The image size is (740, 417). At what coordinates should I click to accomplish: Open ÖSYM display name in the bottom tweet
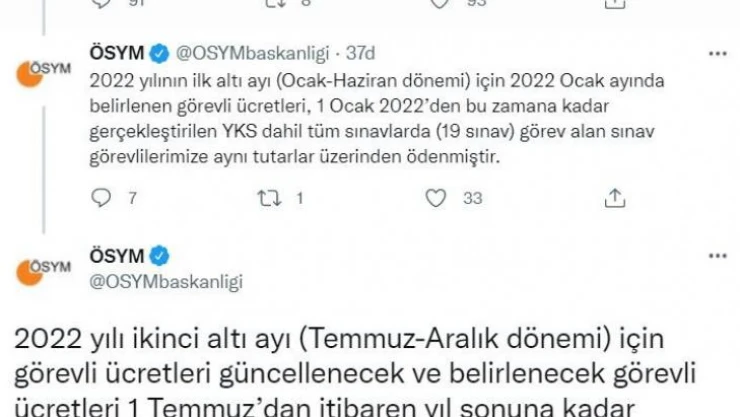[117, 256]
